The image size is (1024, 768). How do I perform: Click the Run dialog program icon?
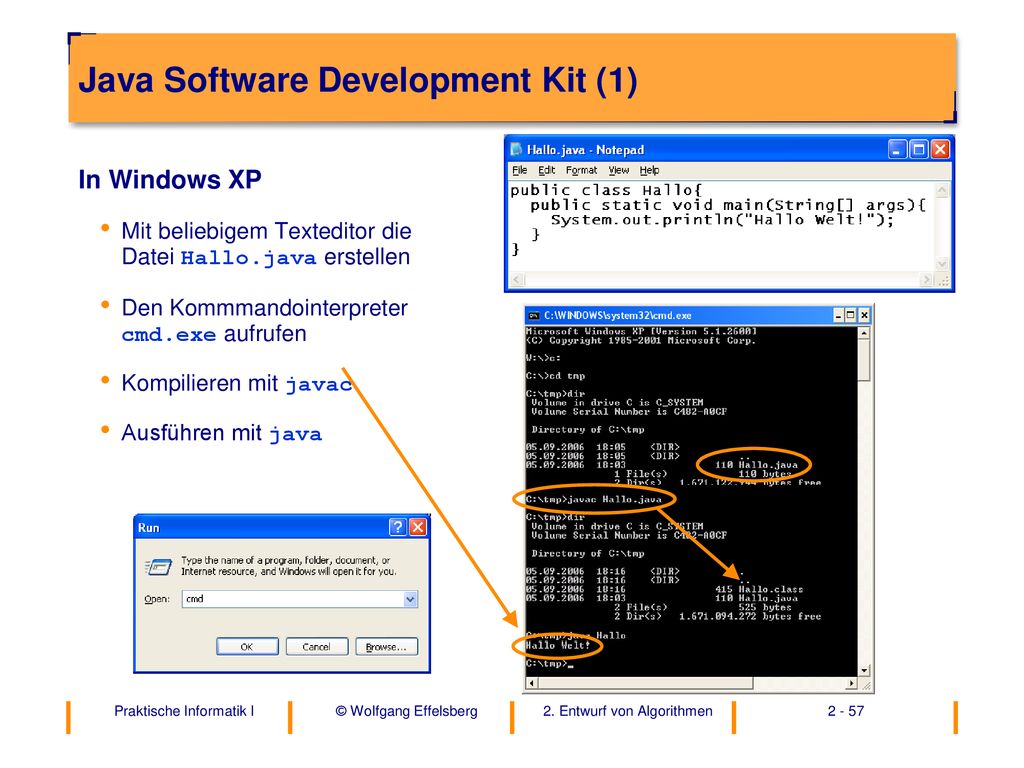pyautogui.click(x=158, y=566)
